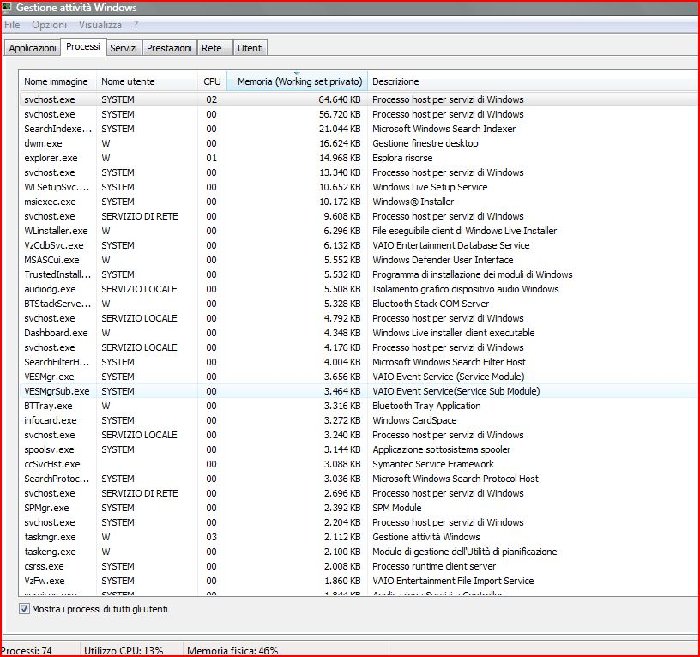Select the spoolsv.exe process

[358, 449]
